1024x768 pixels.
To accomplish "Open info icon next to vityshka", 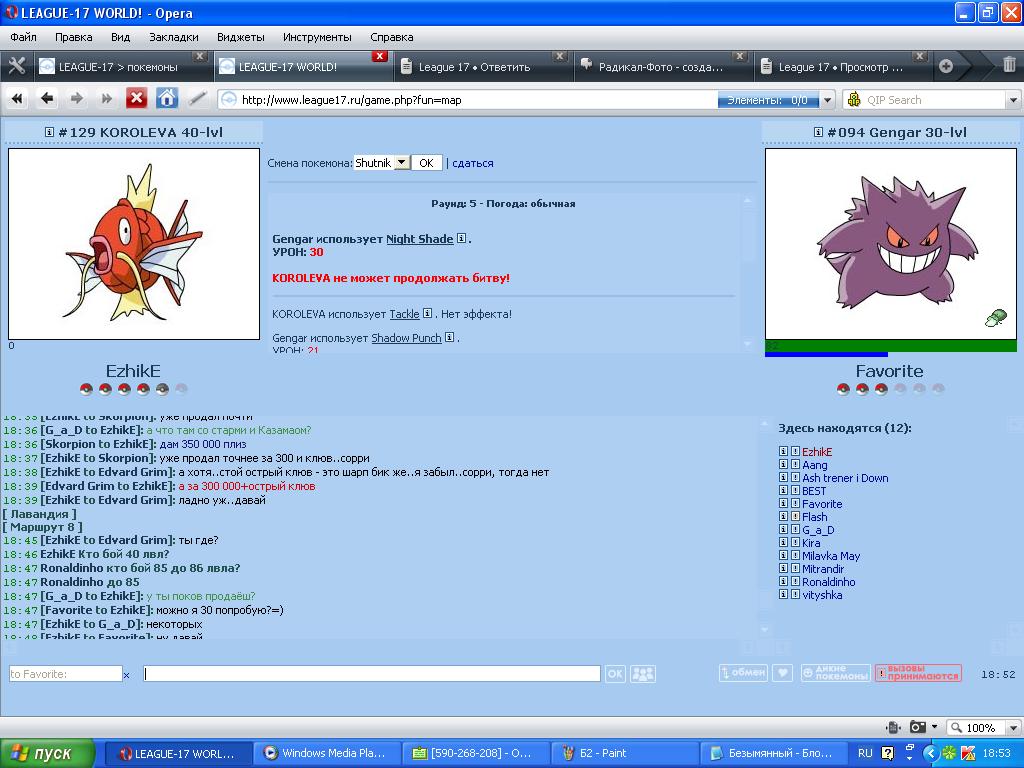I will tap(784, 594).
